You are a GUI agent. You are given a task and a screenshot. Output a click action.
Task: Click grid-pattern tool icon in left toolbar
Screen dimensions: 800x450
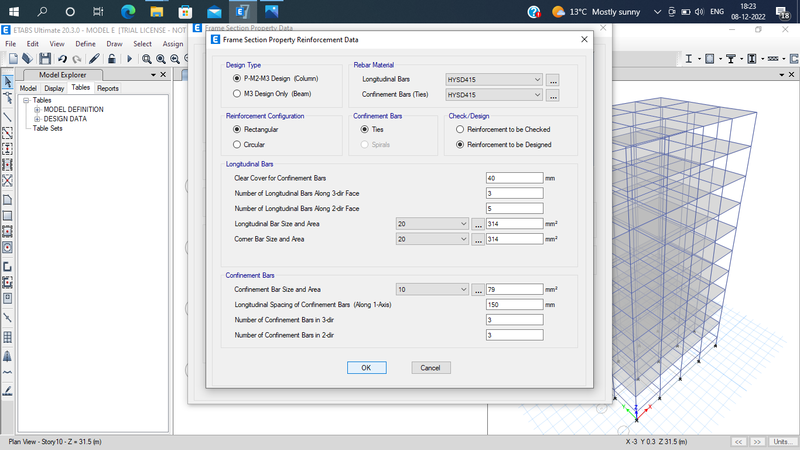8,337
